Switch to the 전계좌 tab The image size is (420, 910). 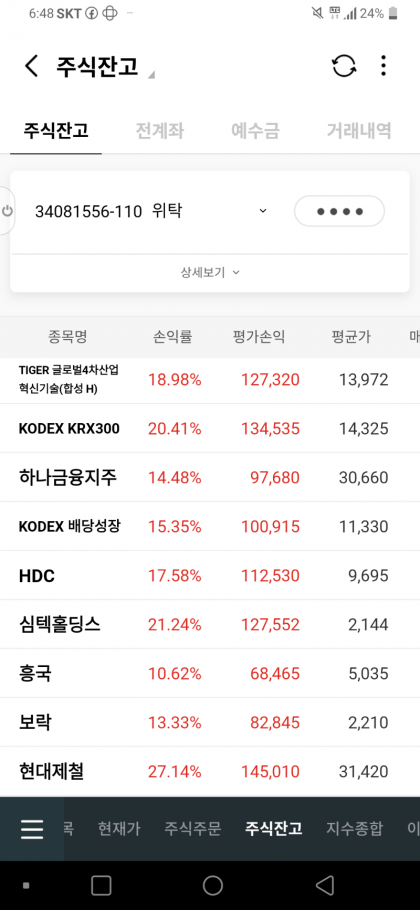pyautogui.click(x=160, y=131)
